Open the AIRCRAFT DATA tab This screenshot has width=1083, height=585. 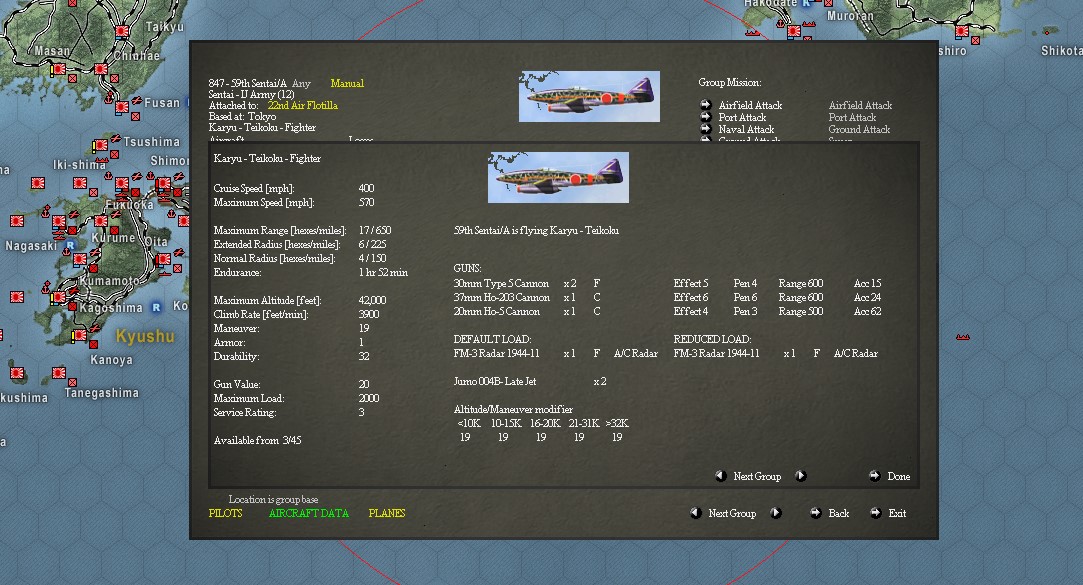(x=309, y=513)
